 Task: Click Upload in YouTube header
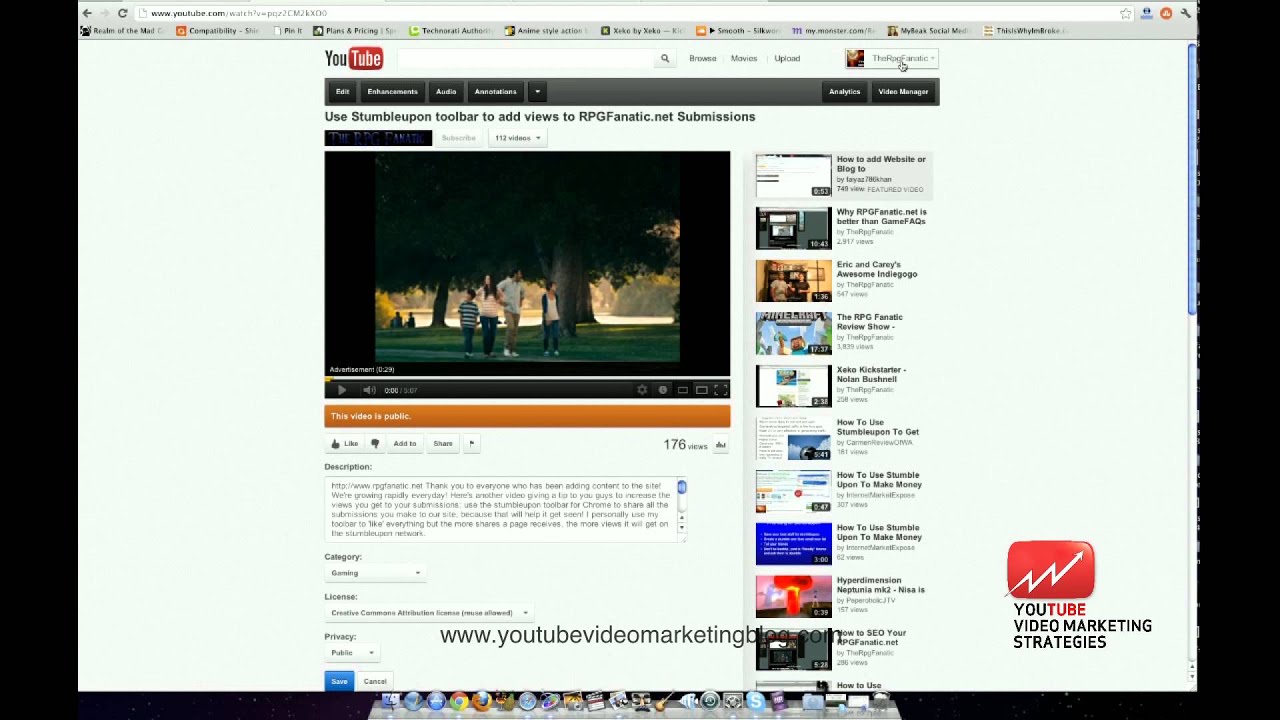pos(787,59)
